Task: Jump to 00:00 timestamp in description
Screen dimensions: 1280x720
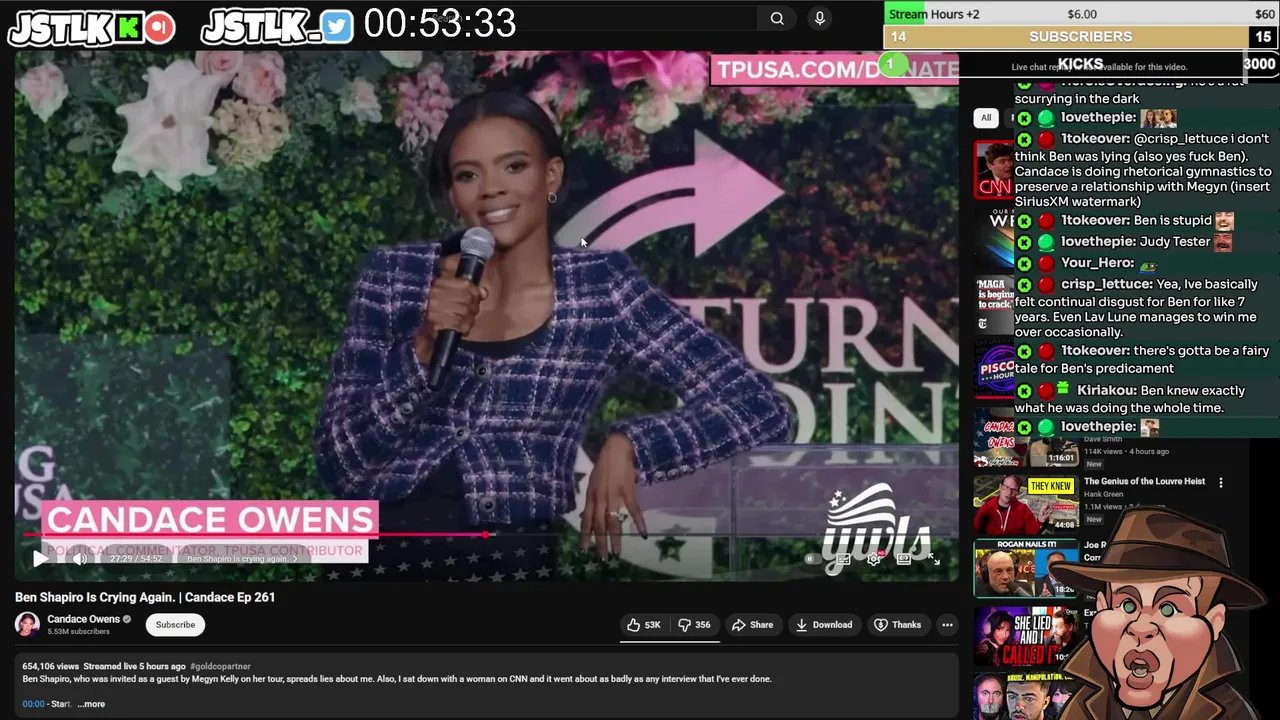Action: (33, 704)
